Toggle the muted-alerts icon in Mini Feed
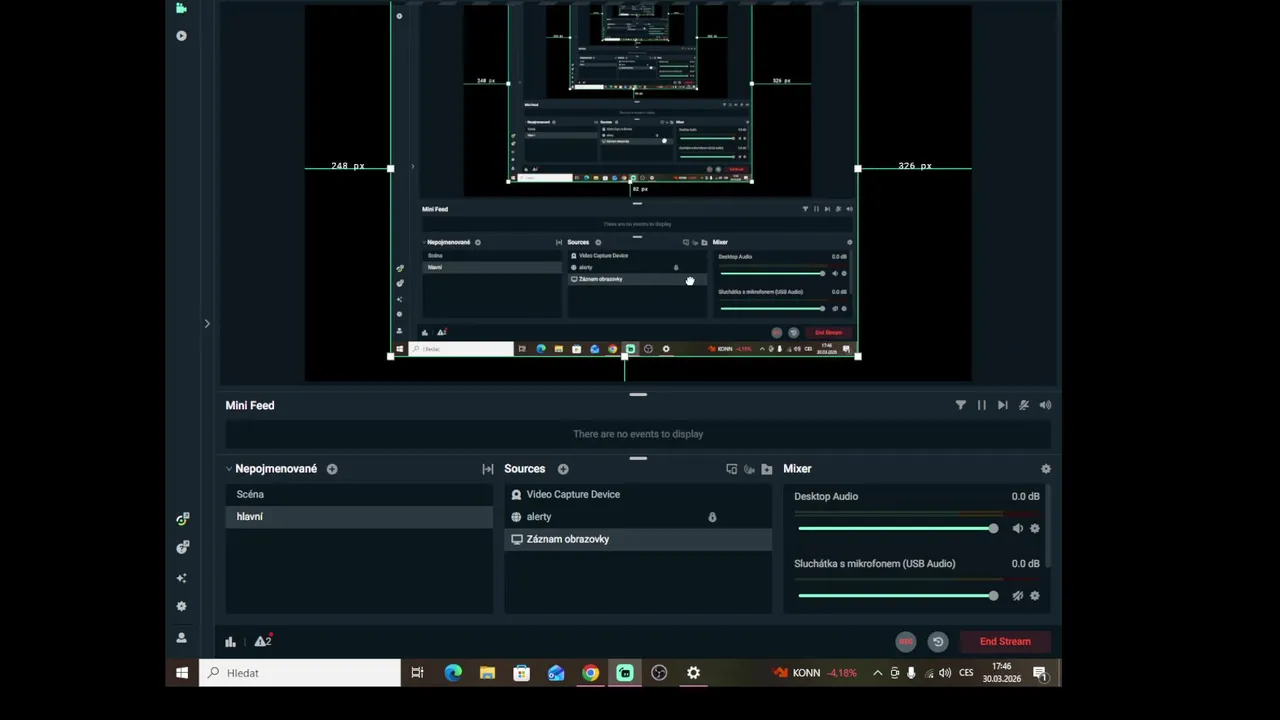1280x720 pixels. point(1024,405)
